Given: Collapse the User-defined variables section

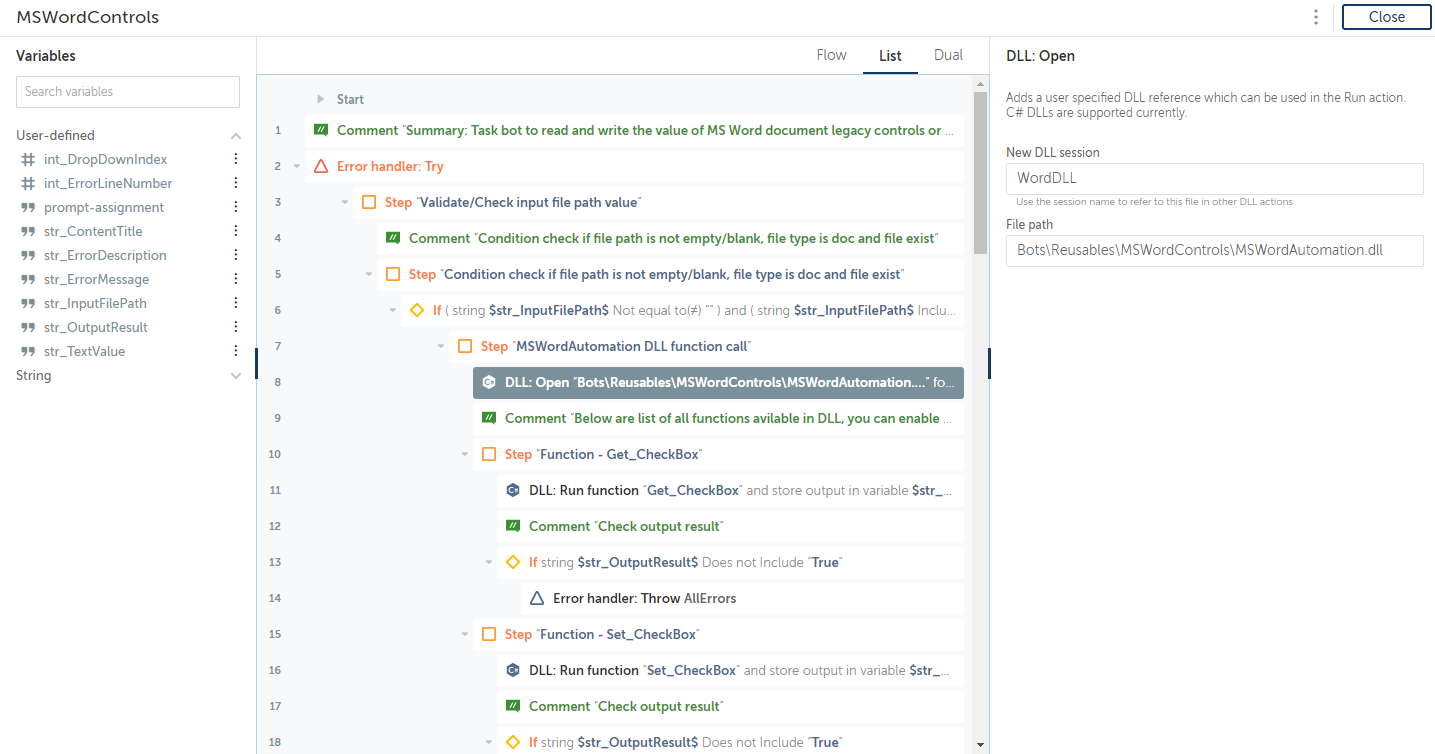Looking at the screenshot, I should point(236,136).
